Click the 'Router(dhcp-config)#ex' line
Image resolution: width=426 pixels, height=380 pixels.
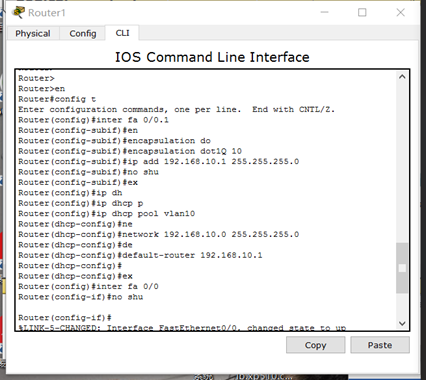tap(75, 276)
